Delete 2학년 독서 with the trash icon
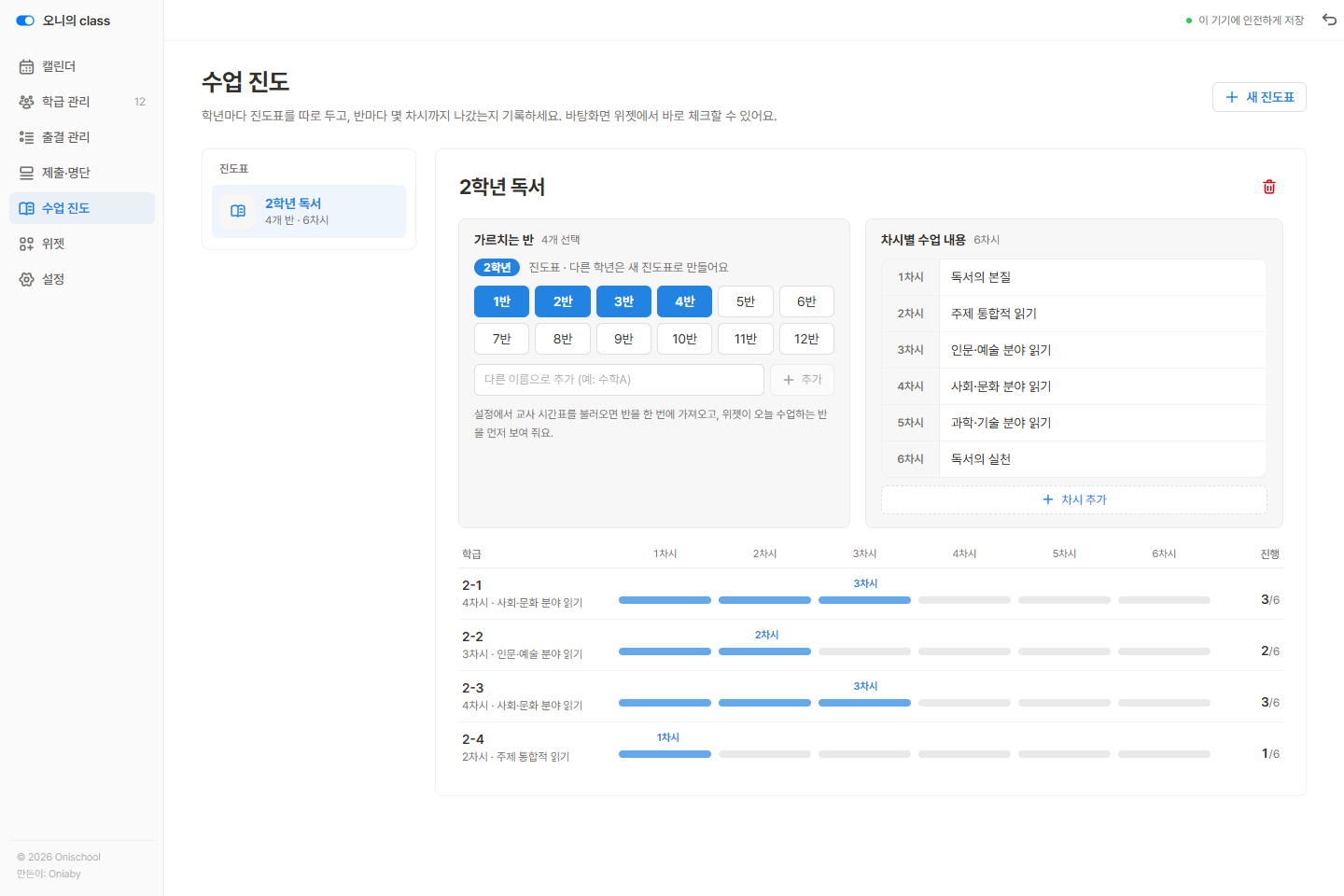The width and height of the screenshot is (1344, 896). pos(1269,187)
